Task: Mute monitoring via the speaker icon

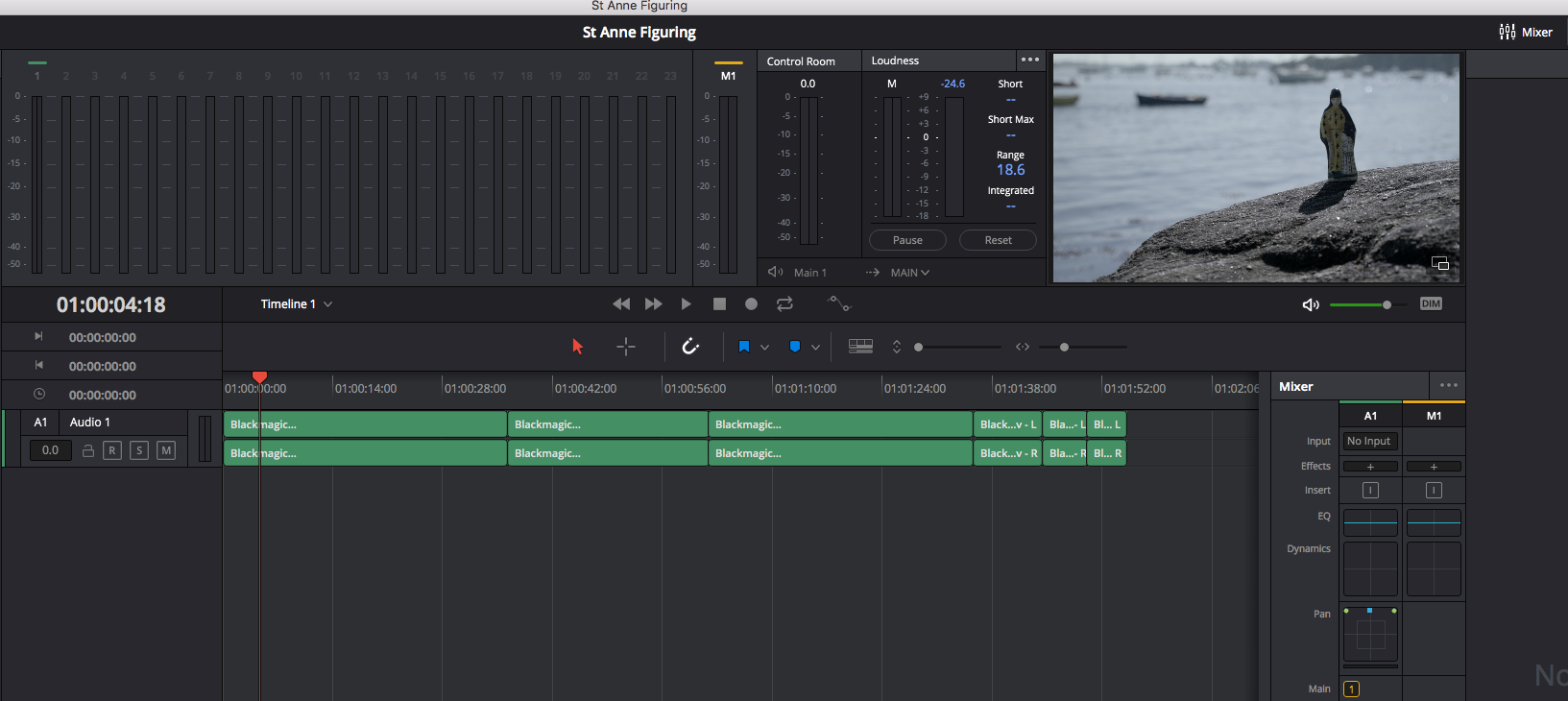Action: (x=1311, y=304)
